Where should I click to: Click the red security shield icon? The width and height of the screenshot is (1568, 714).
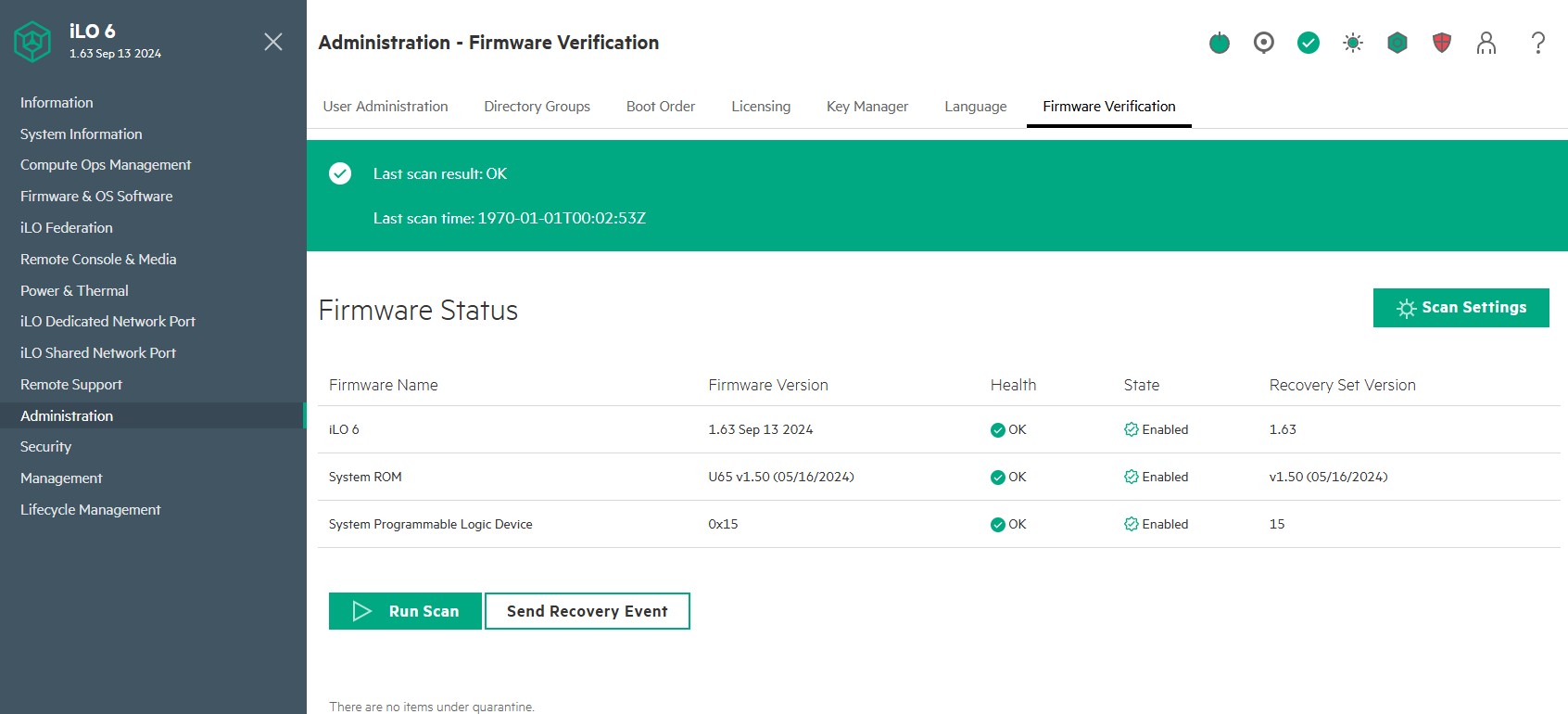tap(1442, 43)
